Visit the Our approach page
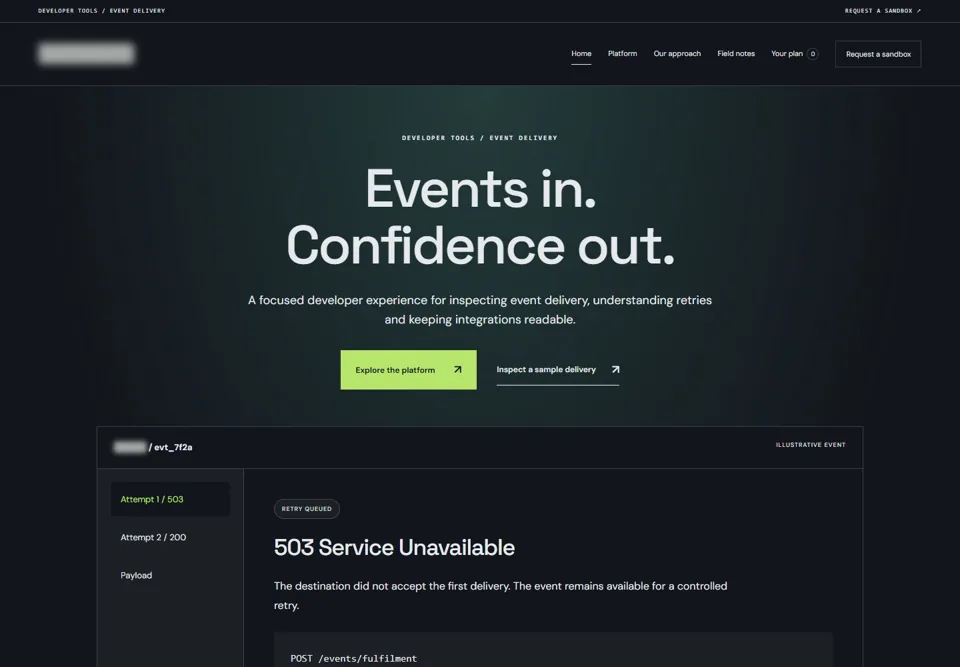The width and height of the screenshot is (960, 667). 677,54
